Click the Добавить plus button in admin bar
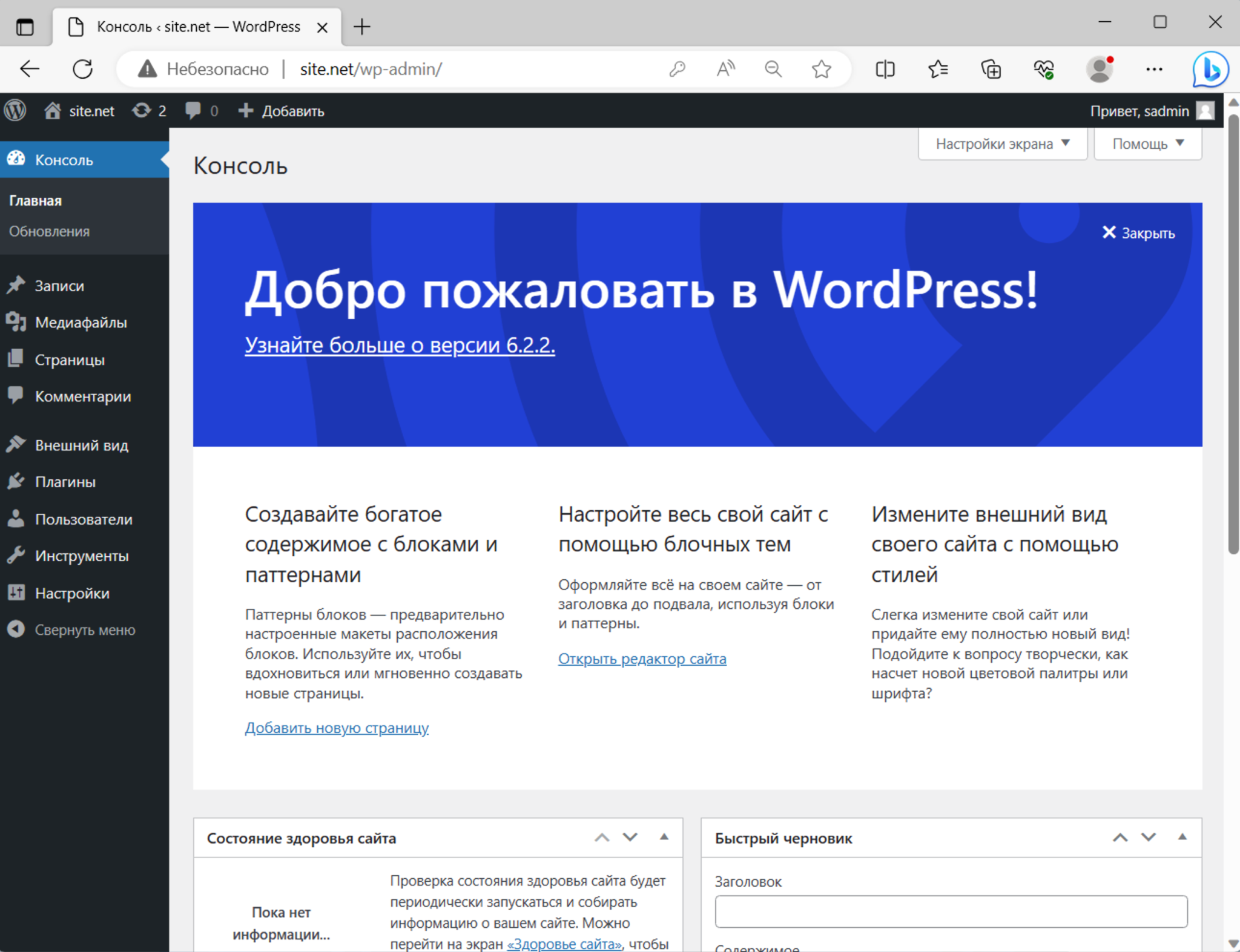 (x=281, y=111)
